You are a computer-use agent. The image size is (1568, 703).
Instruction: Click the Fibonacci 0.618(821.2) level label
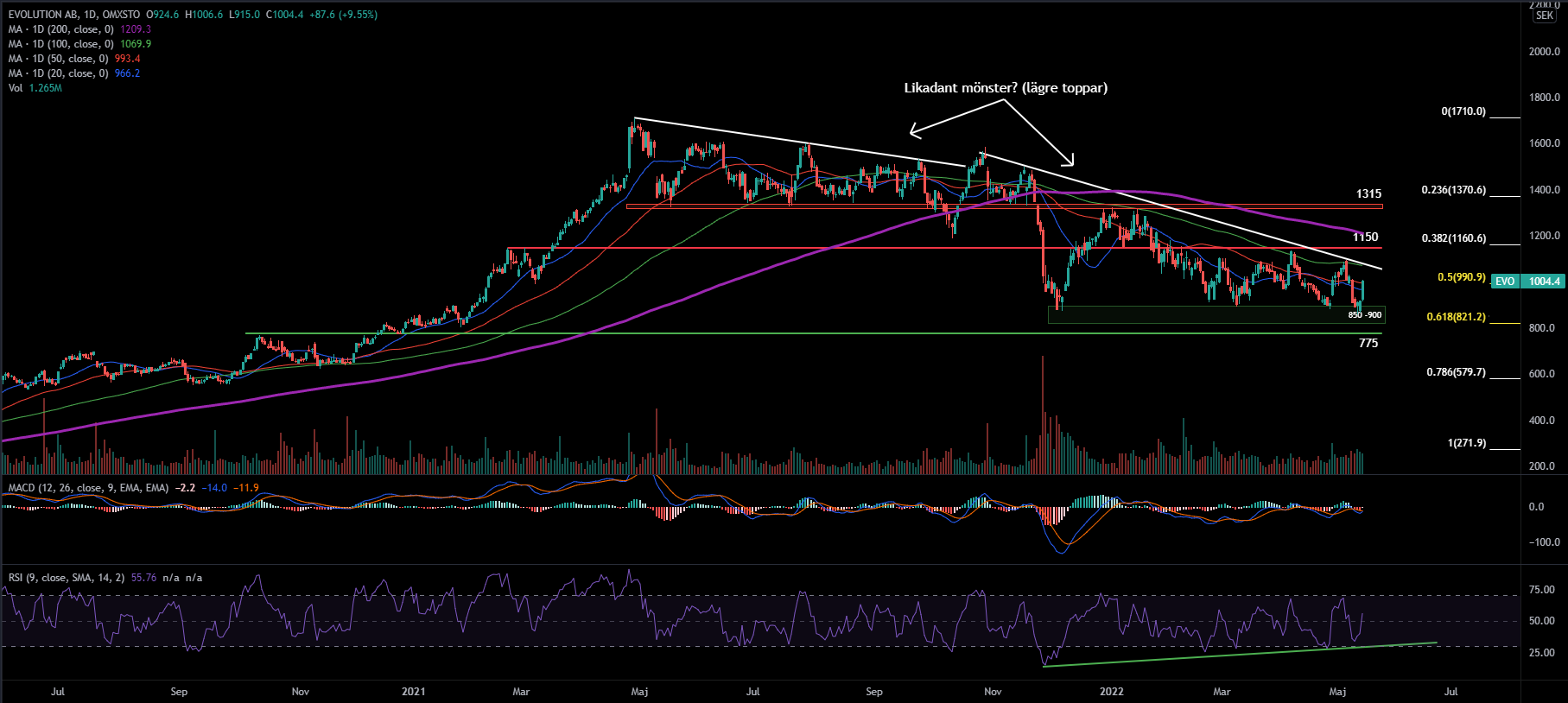[1456, 317]
